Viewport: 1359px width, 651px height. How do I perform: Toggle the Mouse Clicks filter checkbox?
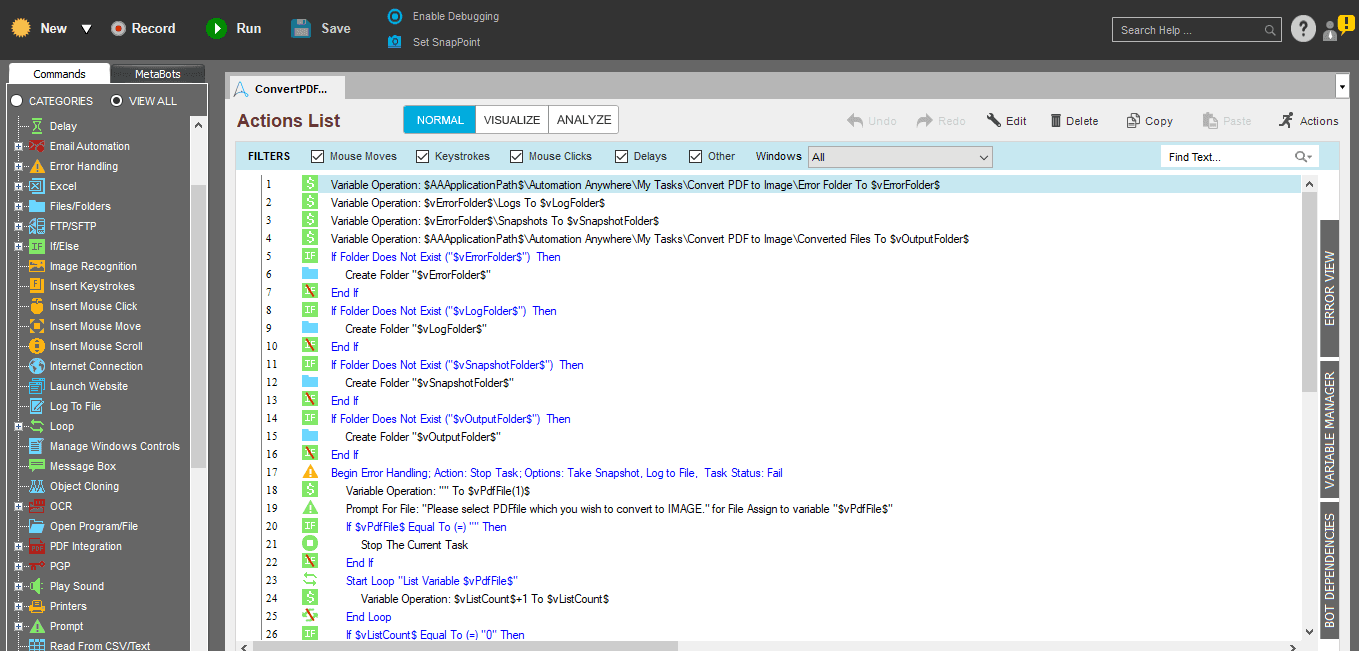click(x=517, y=156)
